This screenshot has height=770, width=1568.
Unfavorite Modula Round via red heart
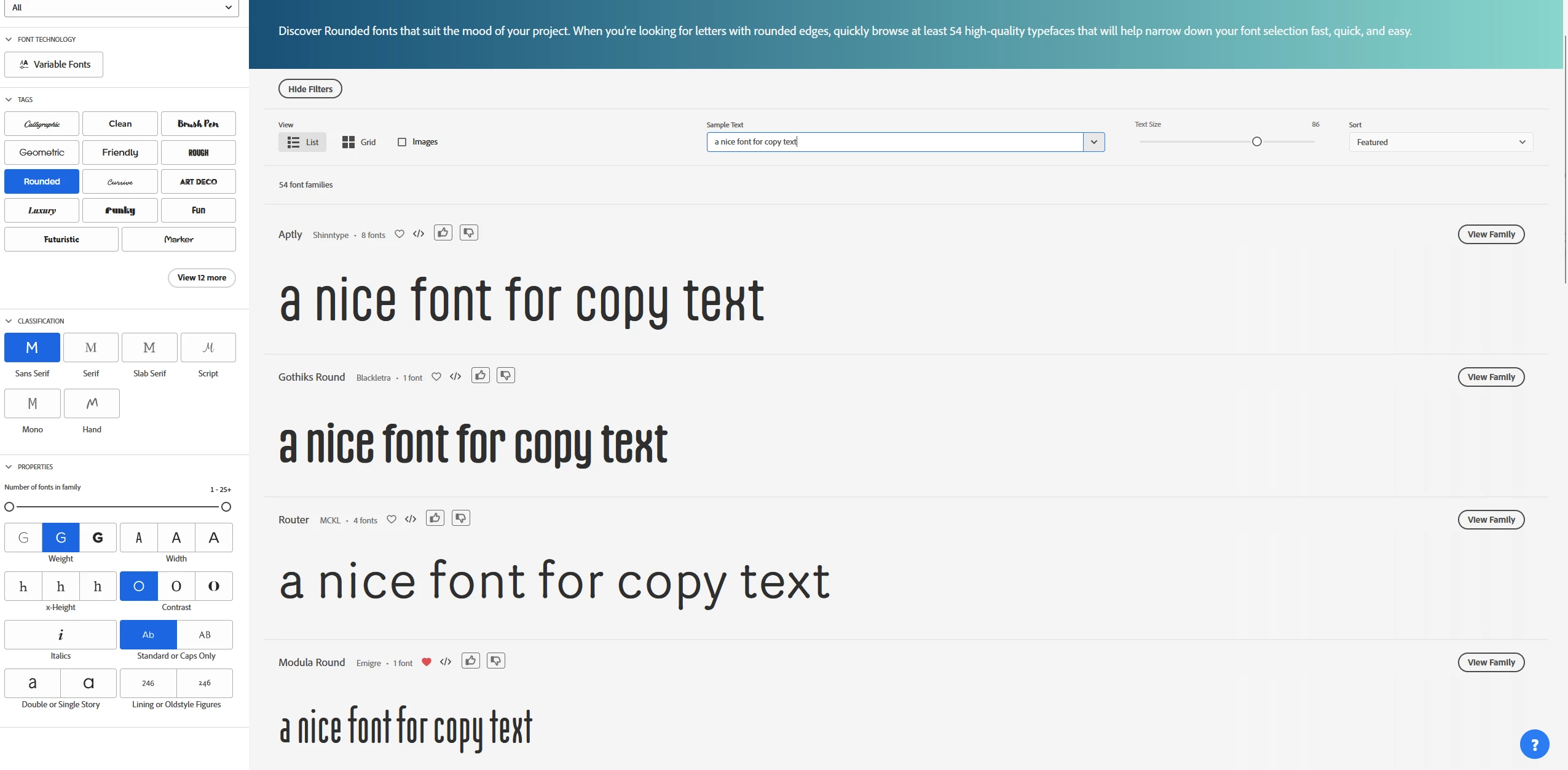click(427, 662)
